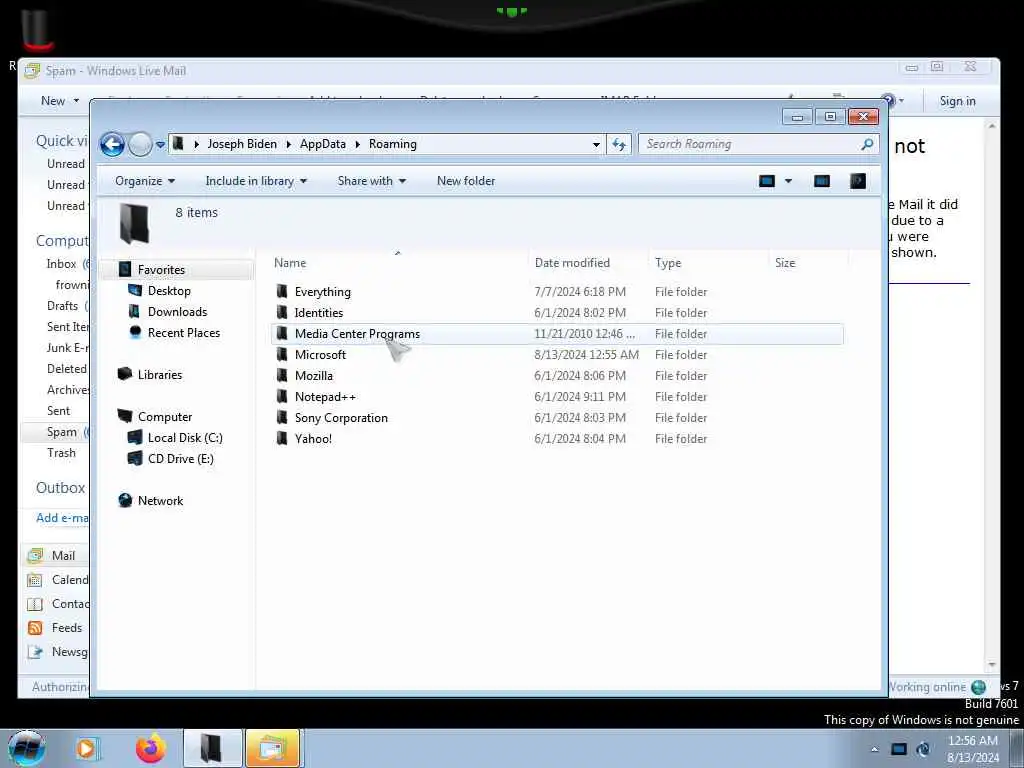Open Recent Places in Favorites
Viewport: 1024px width, 768px height.
(x=184, y=332)
